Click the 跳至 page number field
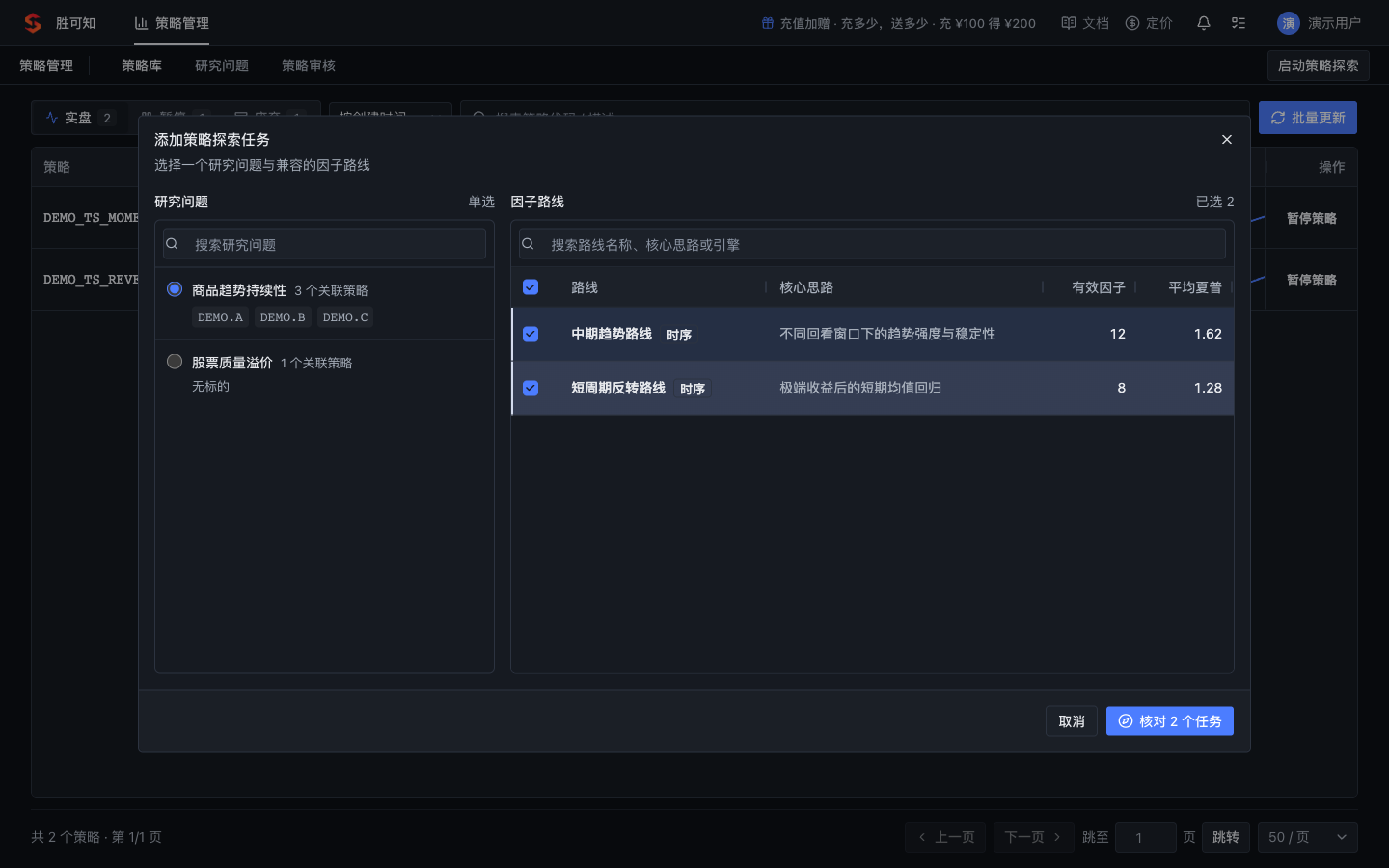The height and width of the screenshot is (868, 1389). point(1145,837)
